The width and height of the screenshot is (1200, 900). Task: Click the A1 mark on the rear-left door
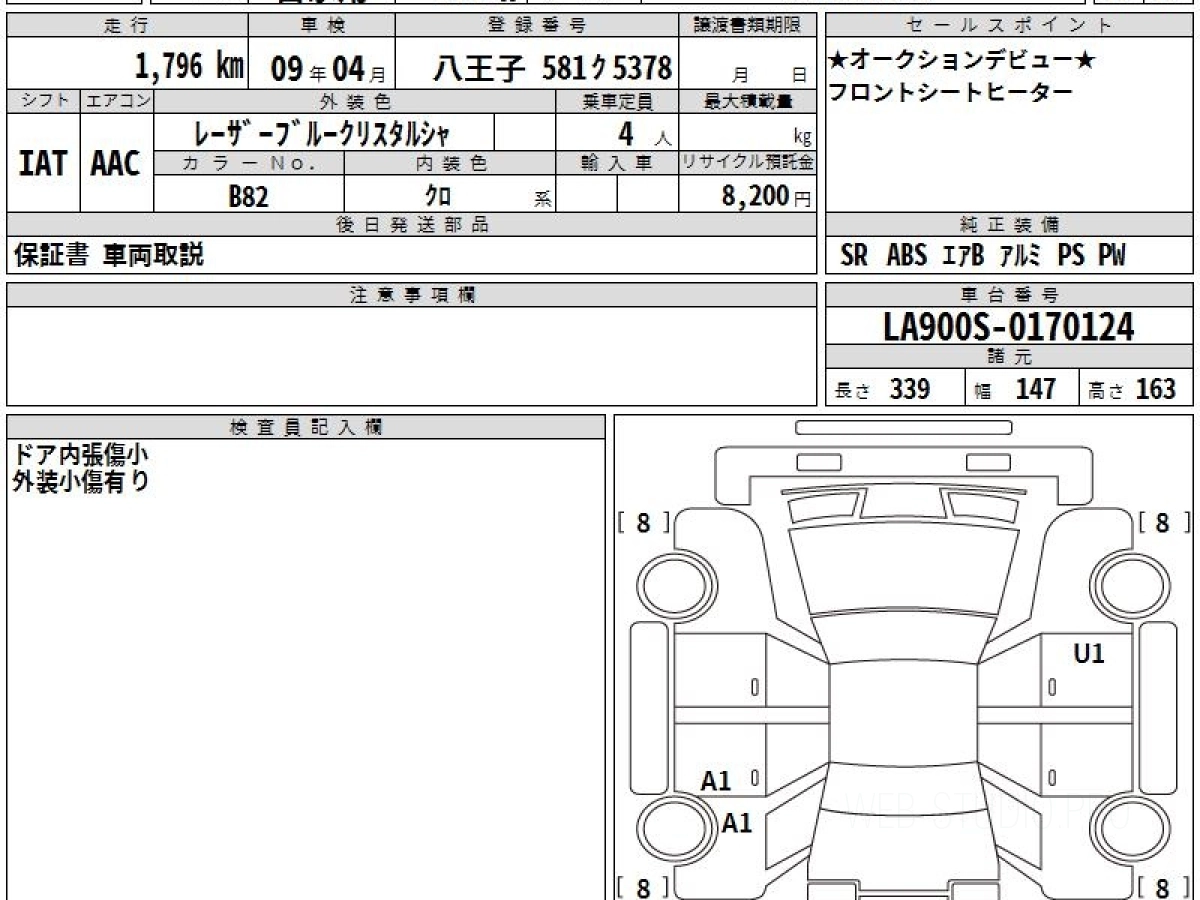[716, 781]
